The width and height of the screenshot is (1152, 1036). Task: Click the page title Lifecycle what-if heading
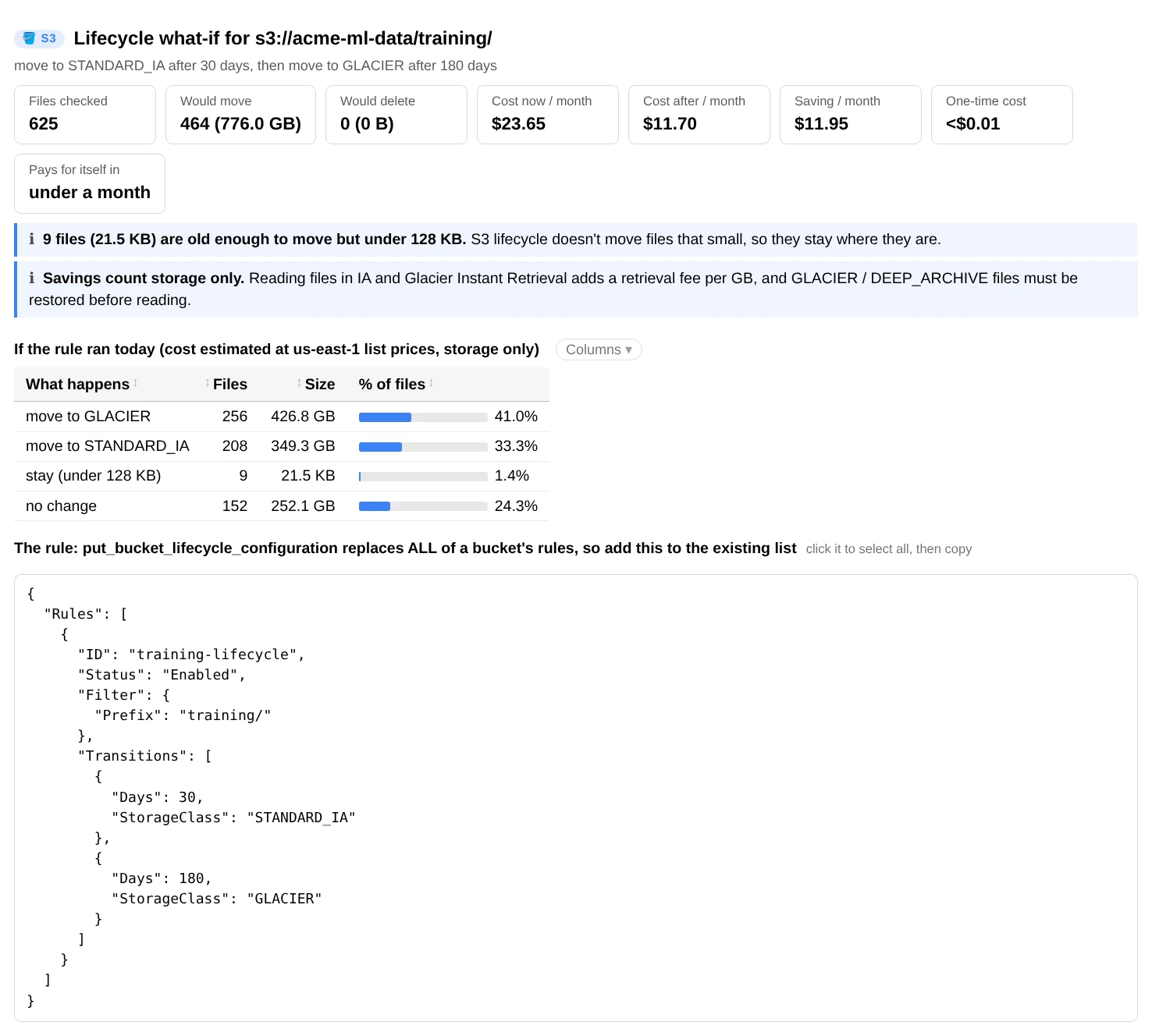pos(283,38)
